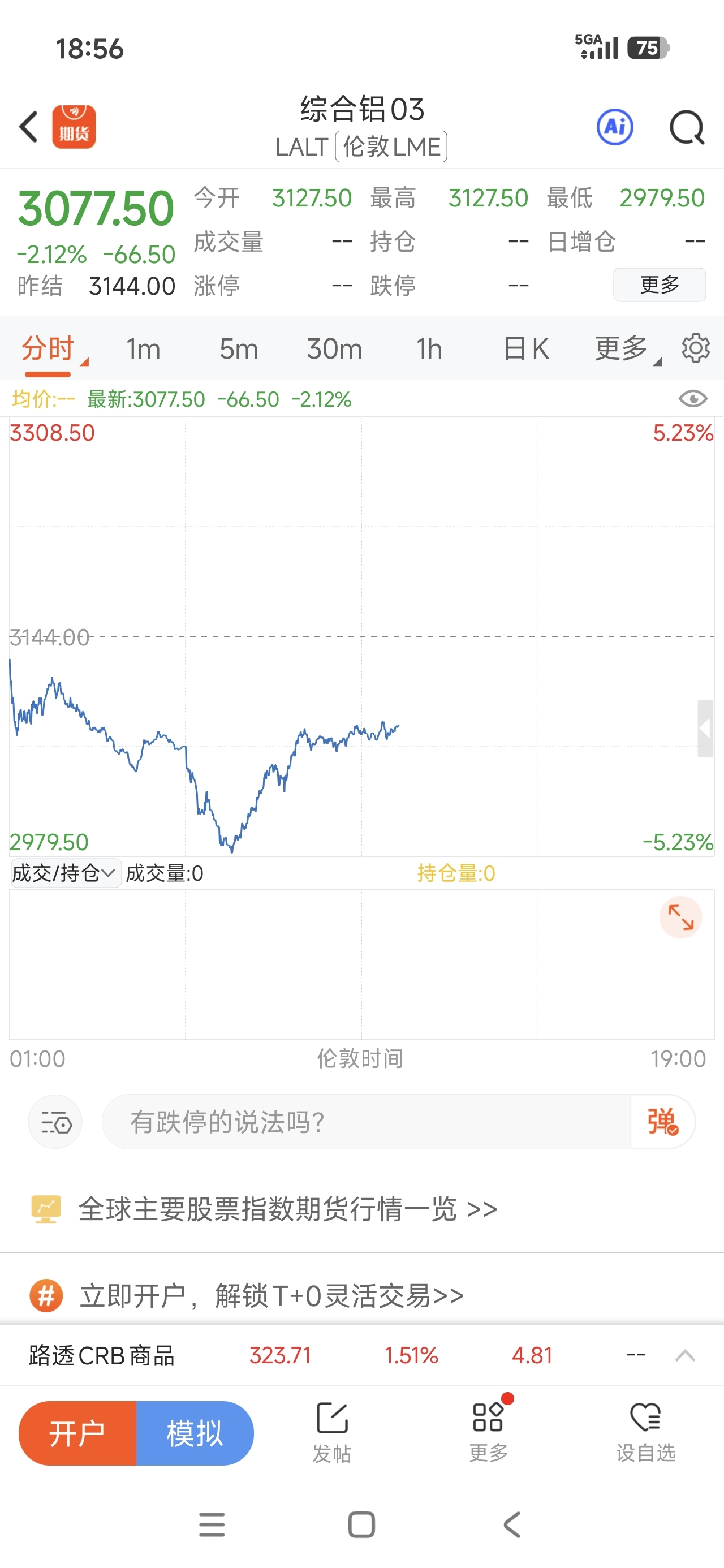This screenshot has height=1568, width=724.
Task: Open the AI assistant icon
Action: (614, 127)
